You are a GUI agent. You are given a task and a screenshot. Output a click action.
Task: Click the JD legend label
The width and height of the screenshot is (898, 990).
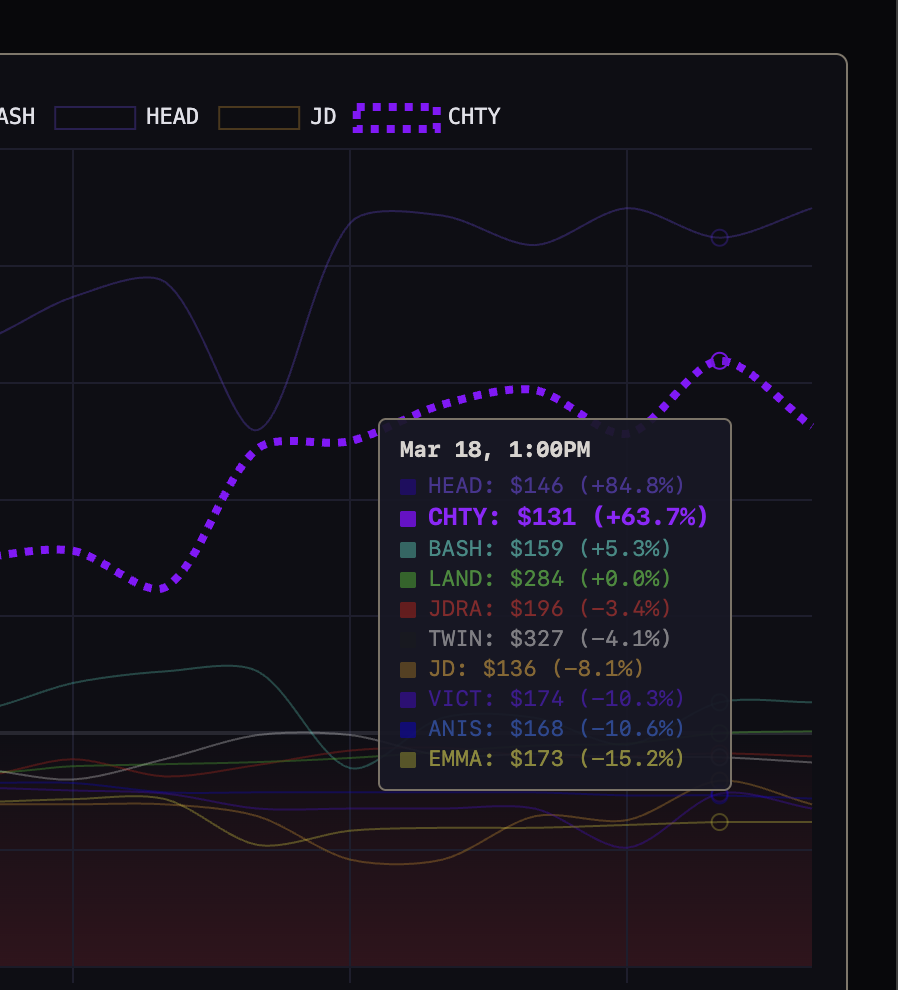(323, 117)
